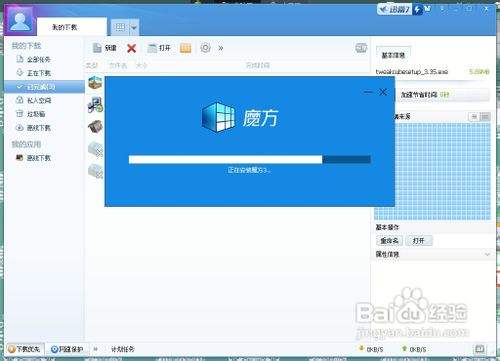Minimize the 魔方 installer dialog
Viewport: 500px width, 361px height.
tap(368, 92)
